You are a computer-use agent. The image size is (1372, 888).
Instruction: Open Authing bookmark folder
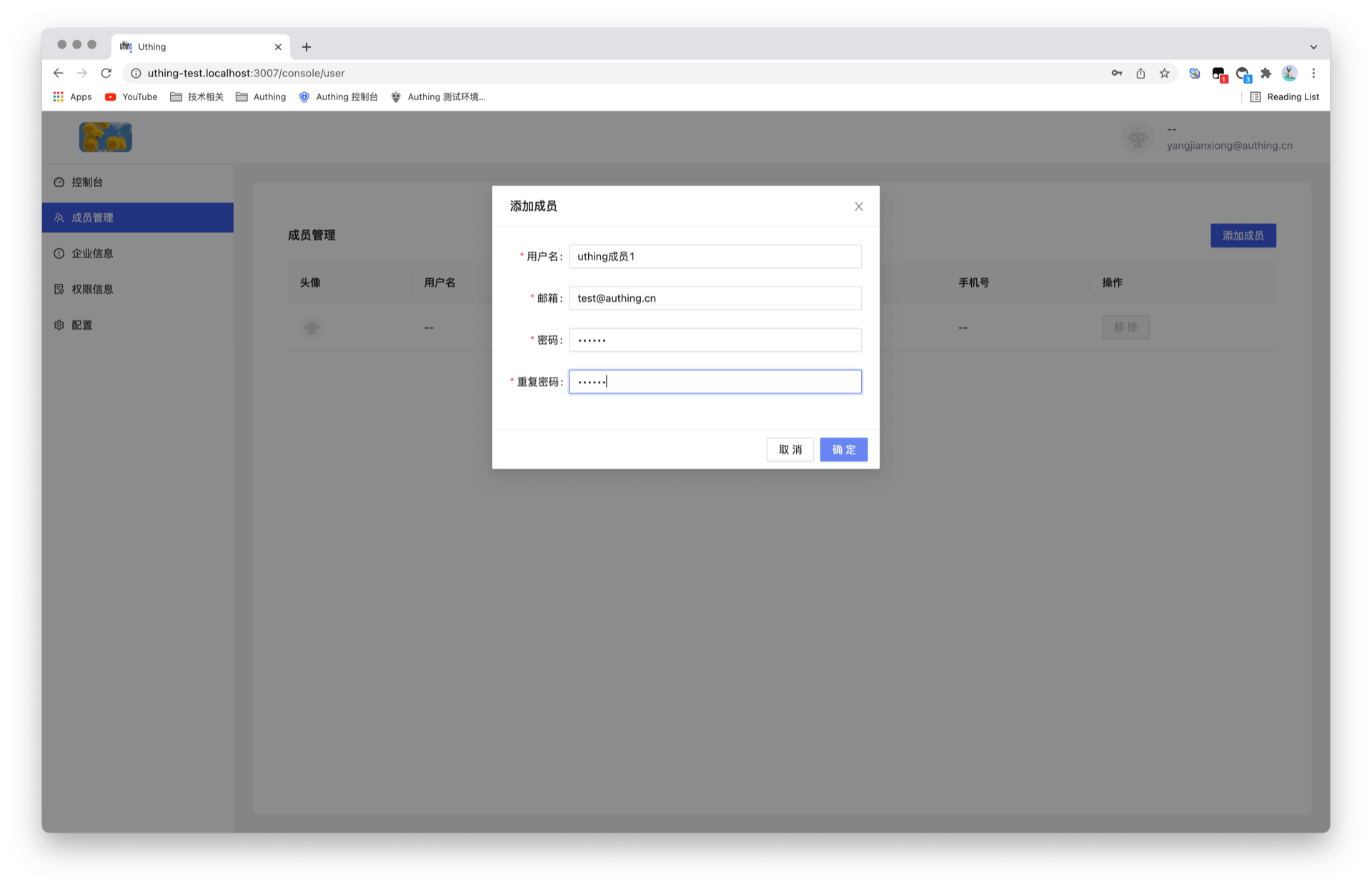[x=261, y=97]
